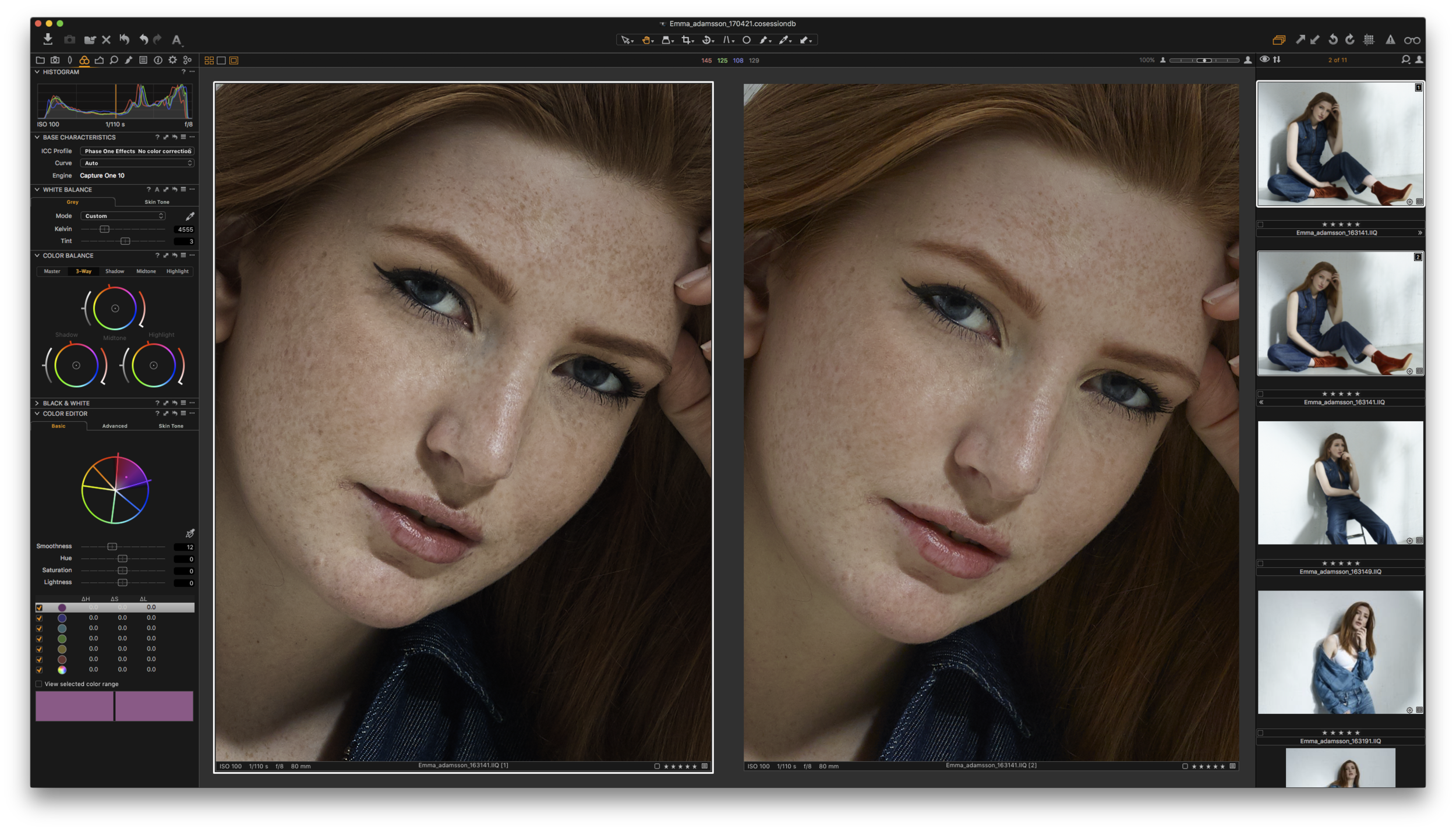Select the Spot removal circle tool
The height and width of the screenshot is (831, 1456).
coord(747,40)
